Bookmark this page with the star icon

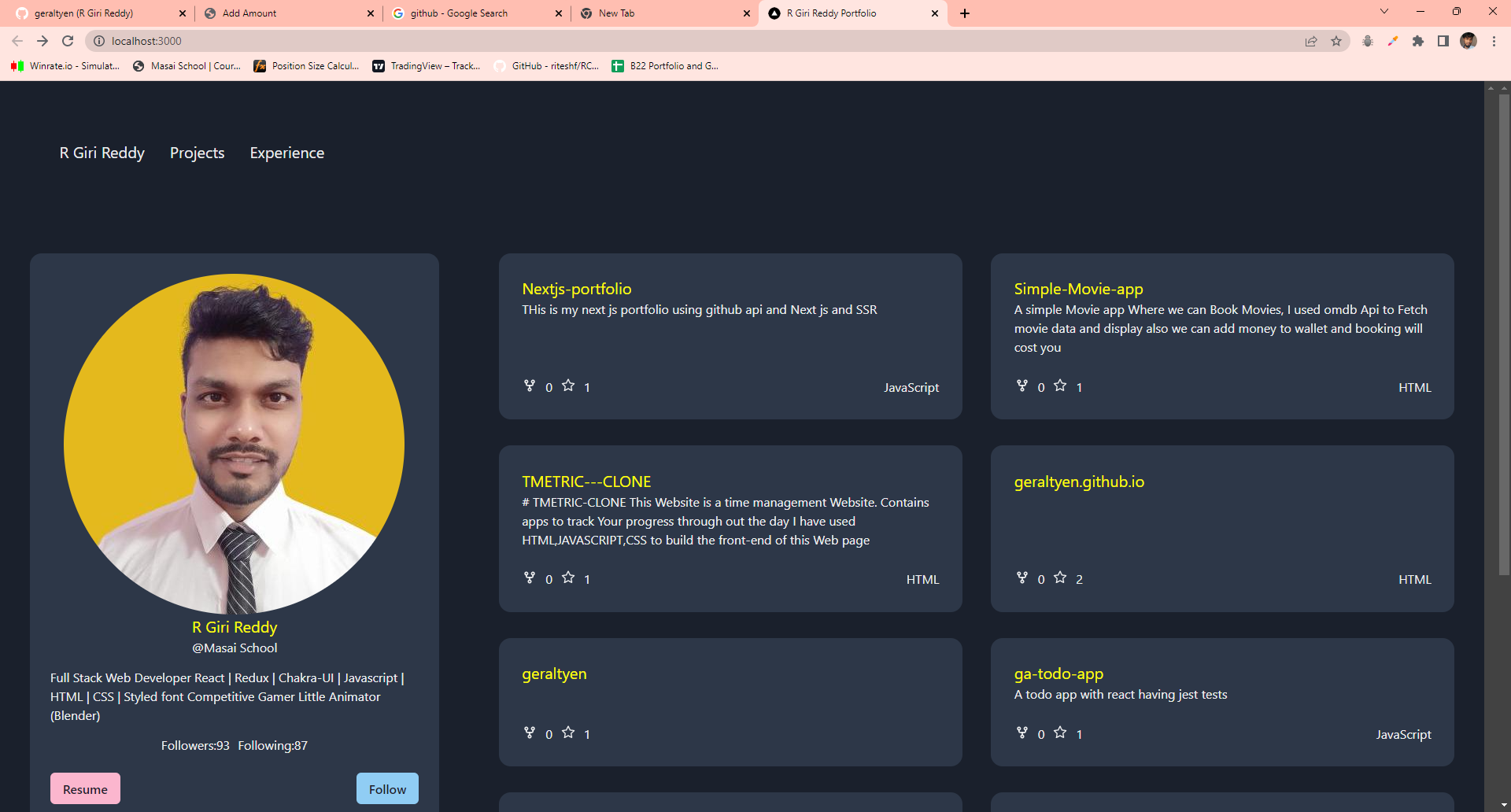pos(1336,41)
